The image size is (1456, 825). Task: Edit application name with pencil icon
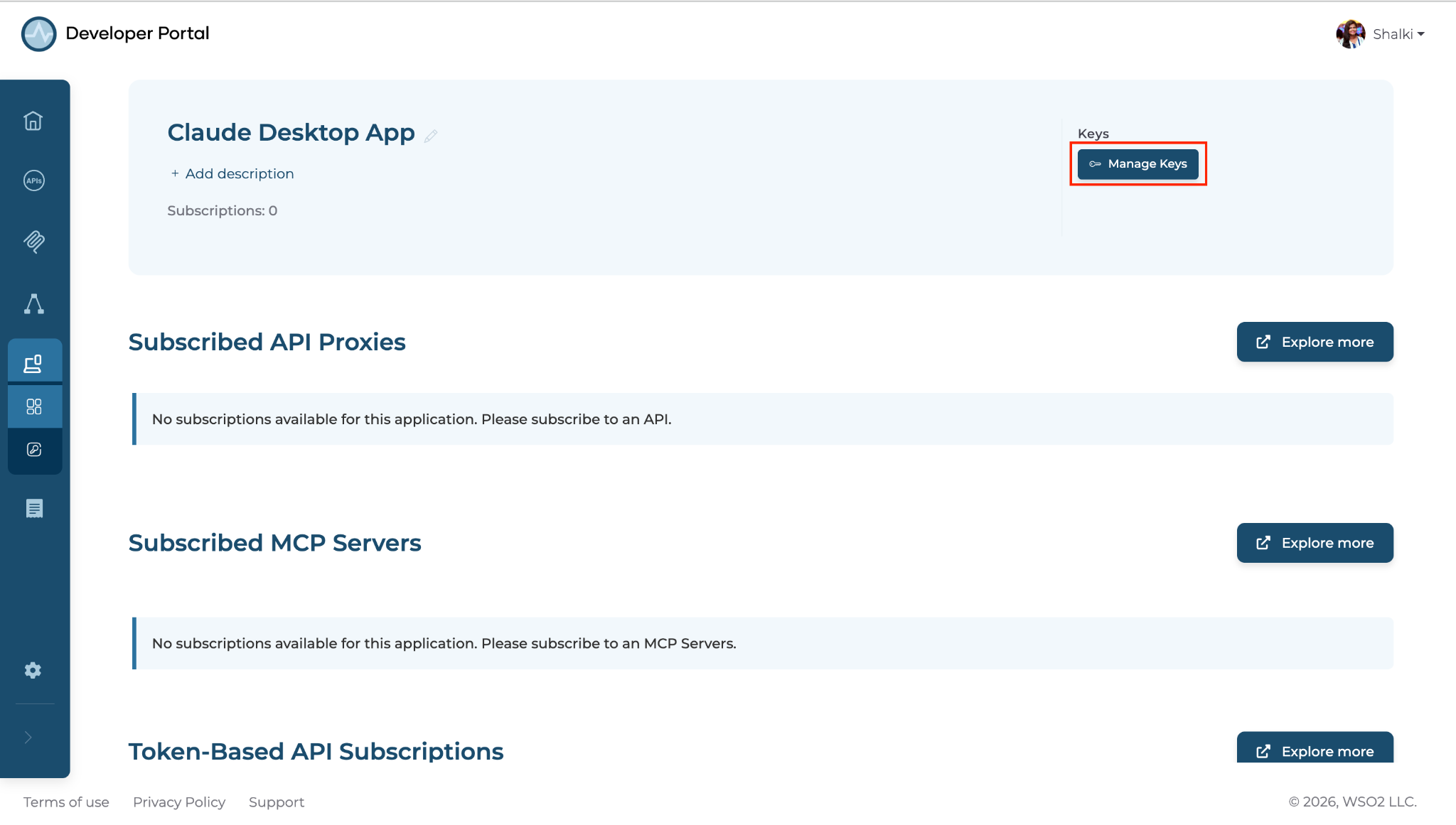pyautogui.click(x=431, y=135)
